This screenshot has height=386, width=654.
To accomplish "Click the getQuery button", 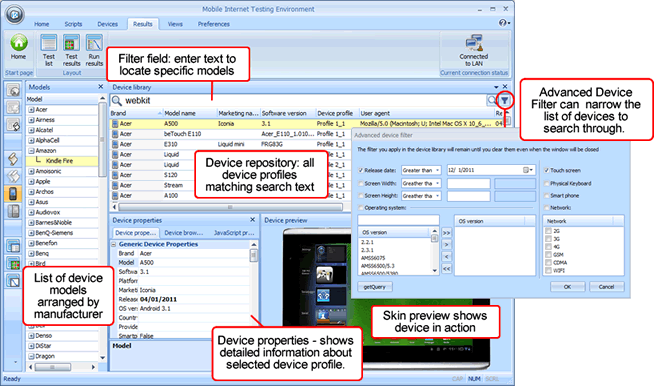I will coord(375,287).
